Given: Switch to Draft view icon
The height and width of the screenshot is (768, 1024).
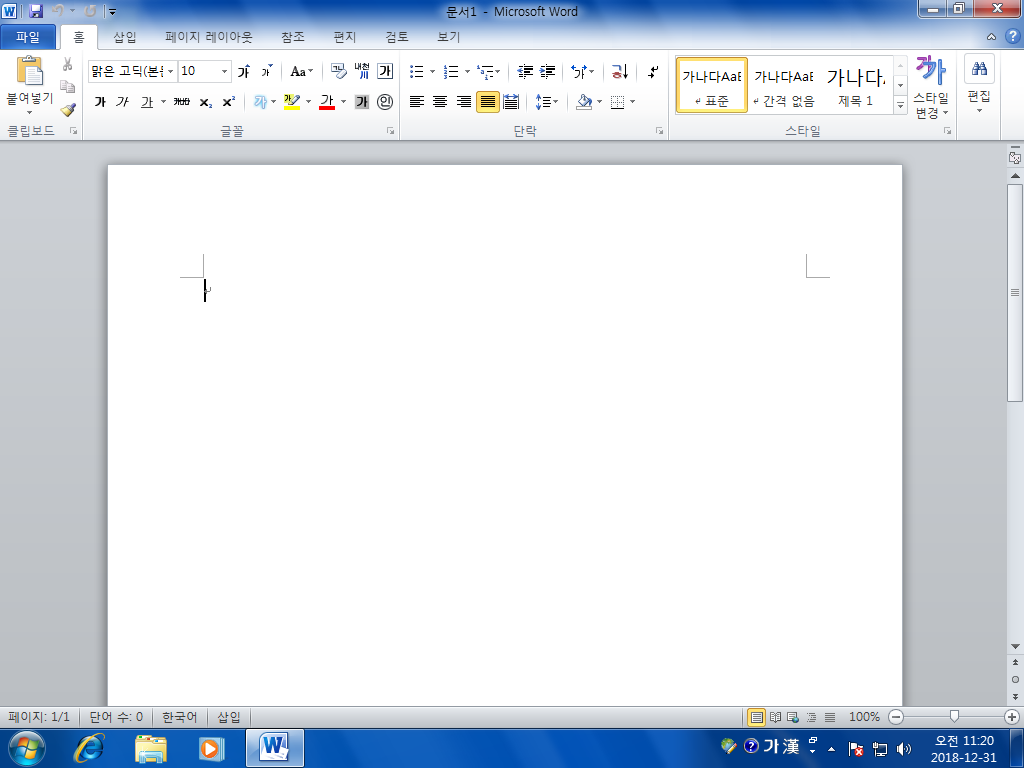Looking at the screenshot, I should point(829,717).
